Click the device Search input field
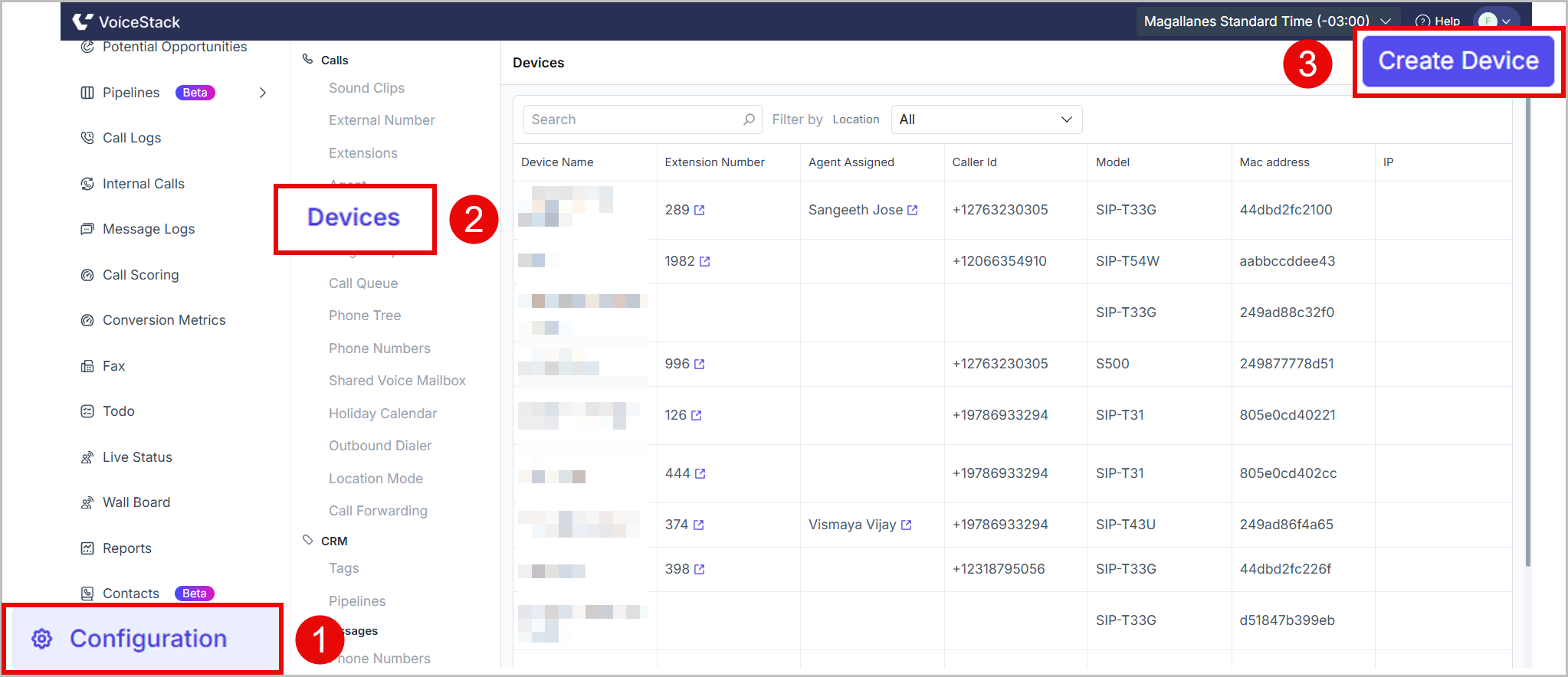This screenshot has height=677, width=1568. pyautogui.click(x=642, y=119)
